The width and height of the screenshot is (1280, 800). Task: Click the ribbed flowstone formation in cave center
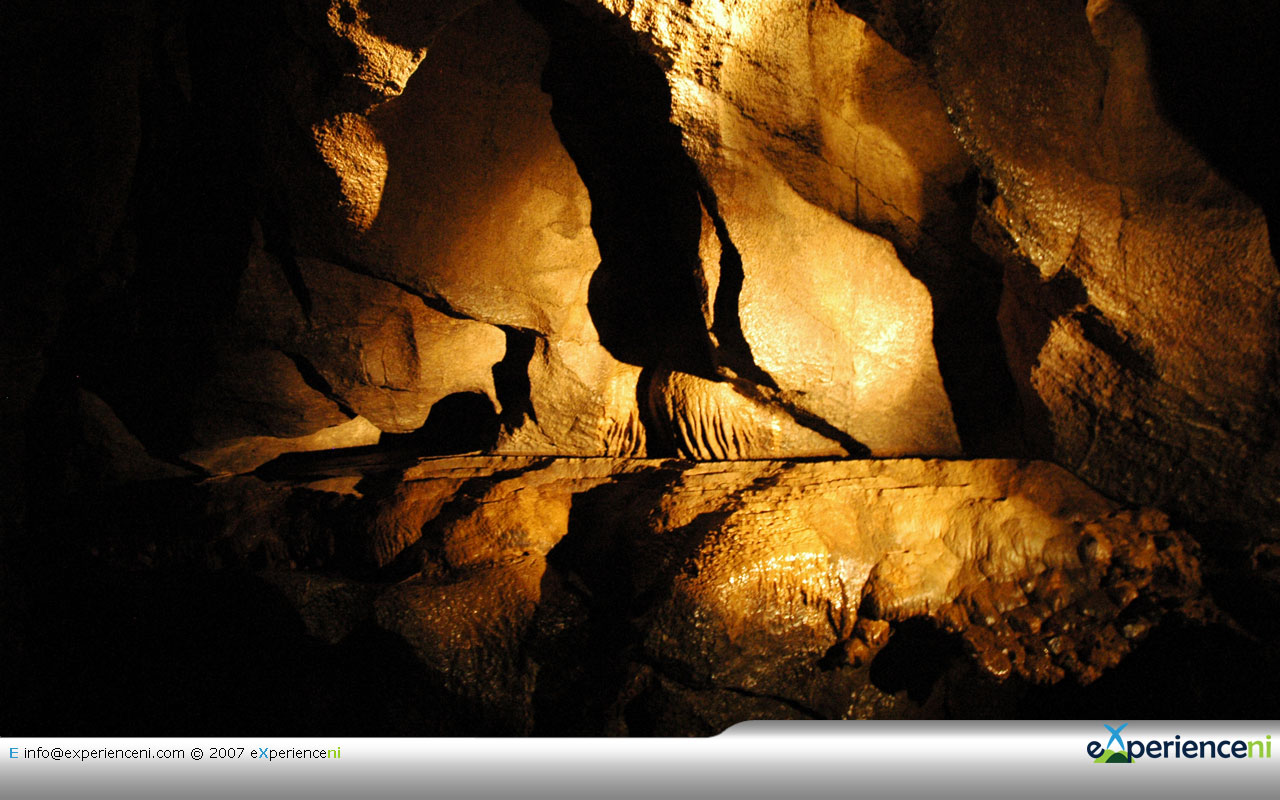700,415
